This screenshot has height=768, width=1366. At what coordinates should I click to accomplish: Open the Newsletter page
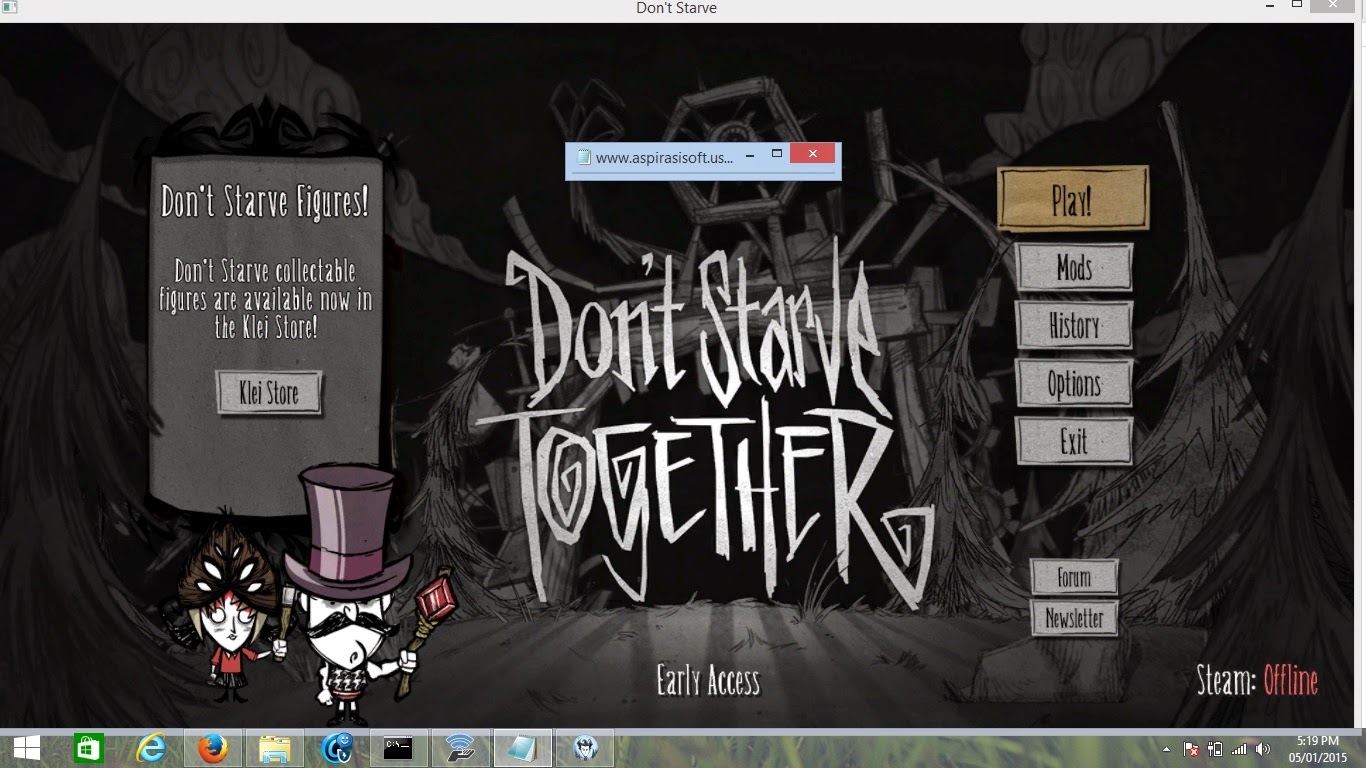[x=1075, y=618]
